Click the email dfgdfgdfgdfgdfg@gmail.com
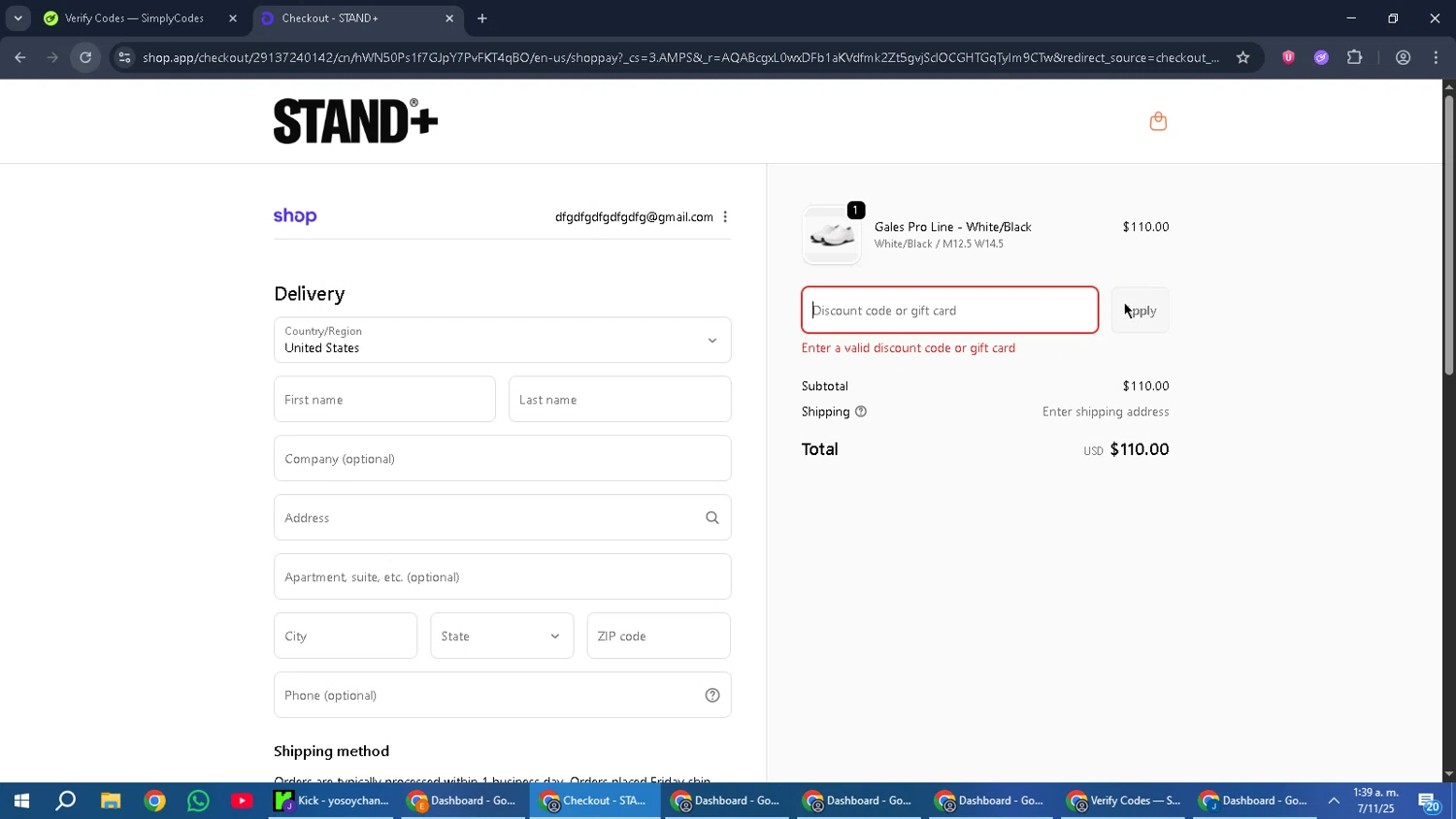The height and width of the screenshot is (819, 1456). (634, 217)
